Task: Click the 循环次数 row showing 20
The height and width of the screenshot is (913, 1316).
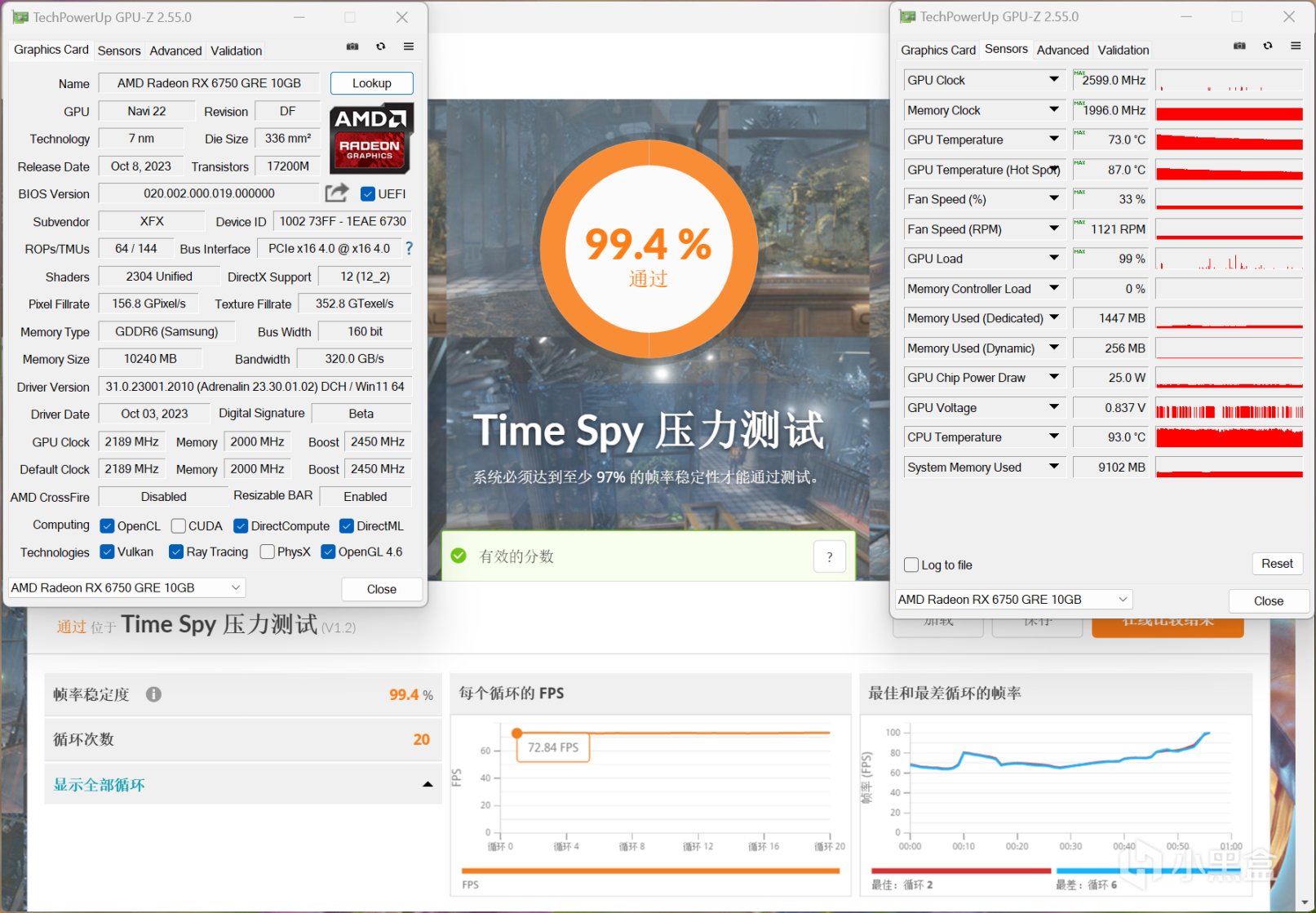Action: point(243,739)
